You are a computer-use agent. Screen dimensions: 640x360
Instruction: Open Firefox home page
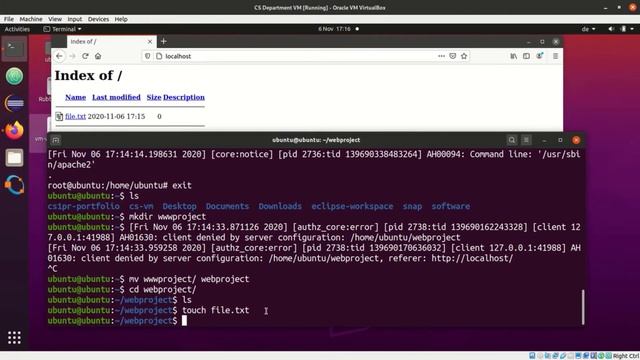98,56
